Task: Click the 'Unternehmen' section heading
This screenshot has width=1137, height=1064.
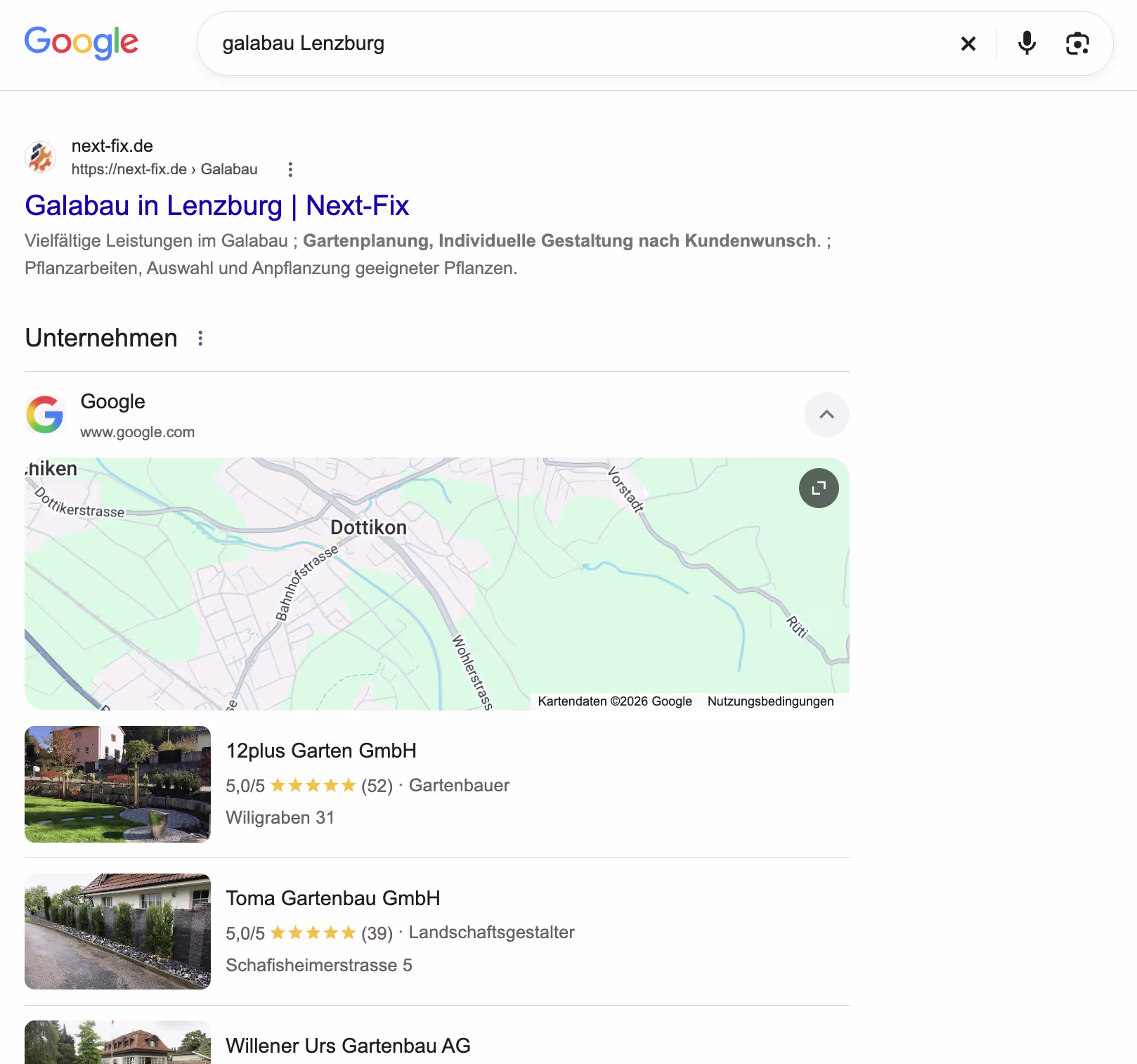Action: click(101, 338)
